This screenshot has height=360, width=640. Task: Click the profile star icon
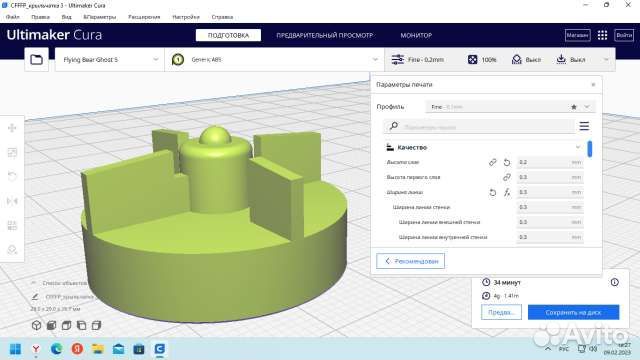(x=573, y=107)
